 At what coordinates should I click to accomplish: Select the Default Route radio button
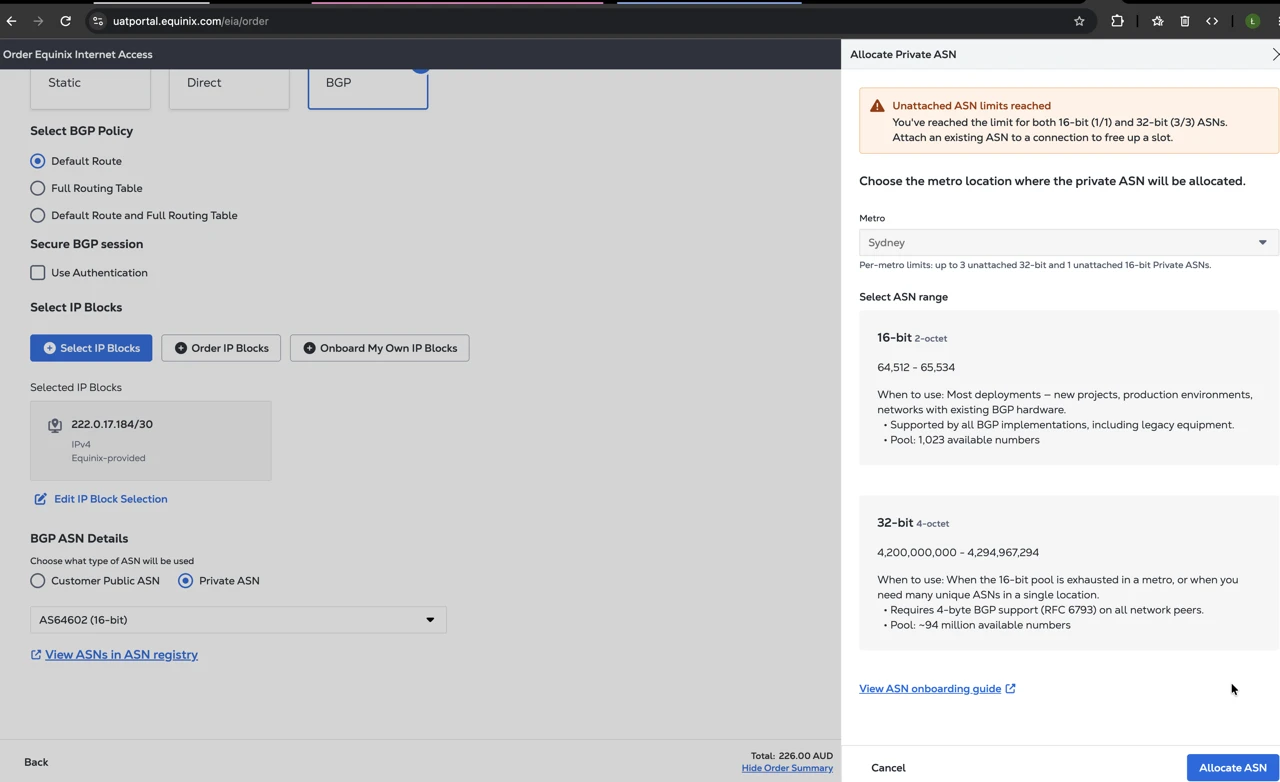(x=38, y=161)
